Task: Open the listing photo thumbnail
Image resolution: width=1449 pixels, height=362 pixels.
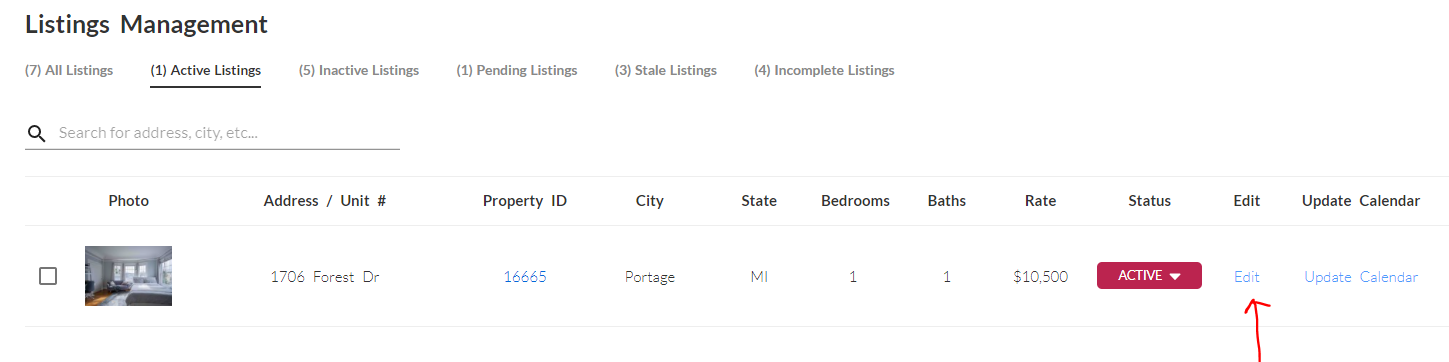Action: (128, 276)
